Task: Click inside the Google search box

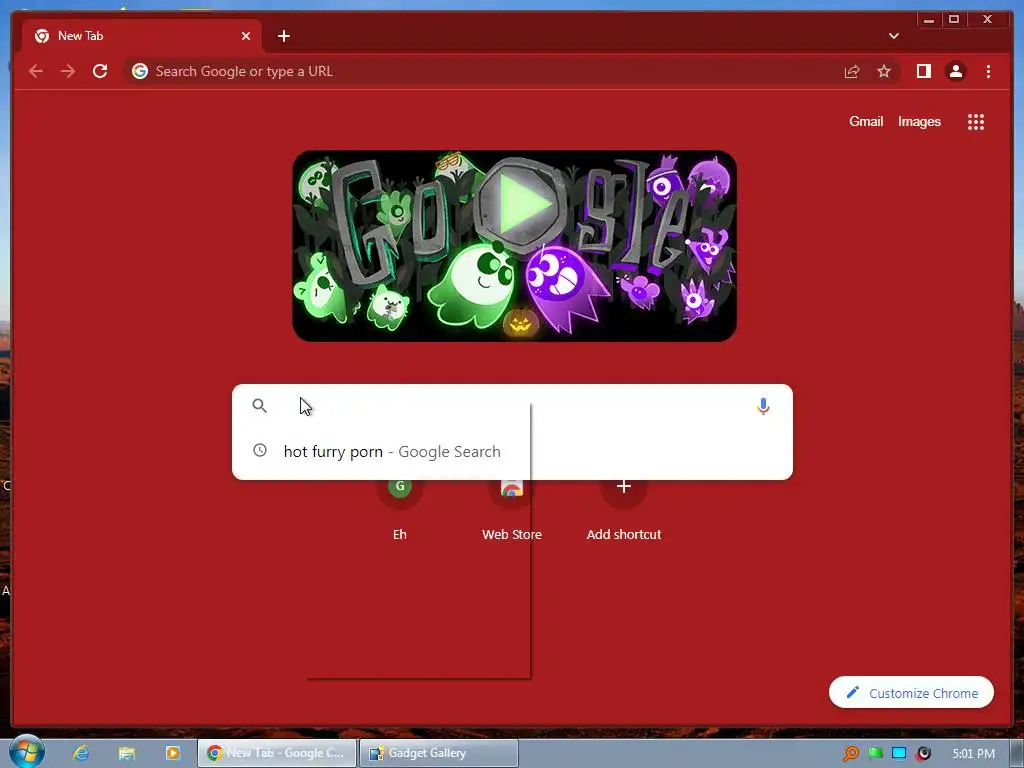Action: click(512, 406)
